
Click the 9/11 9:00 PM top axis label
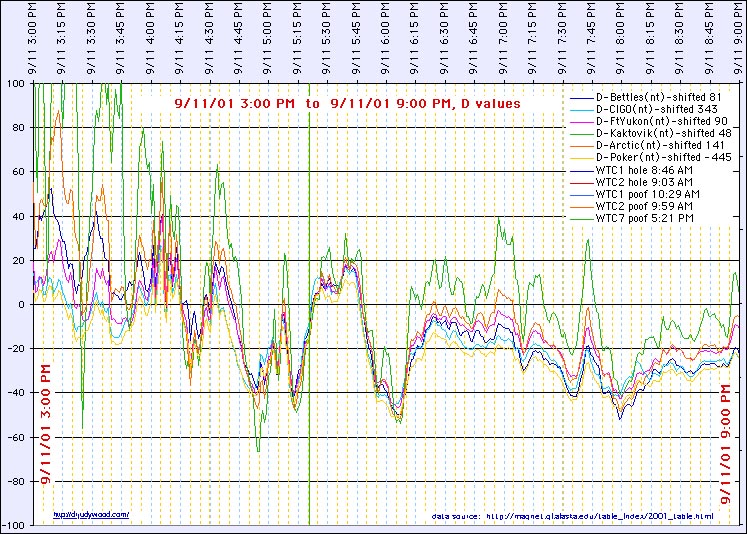tap(738, 40)
